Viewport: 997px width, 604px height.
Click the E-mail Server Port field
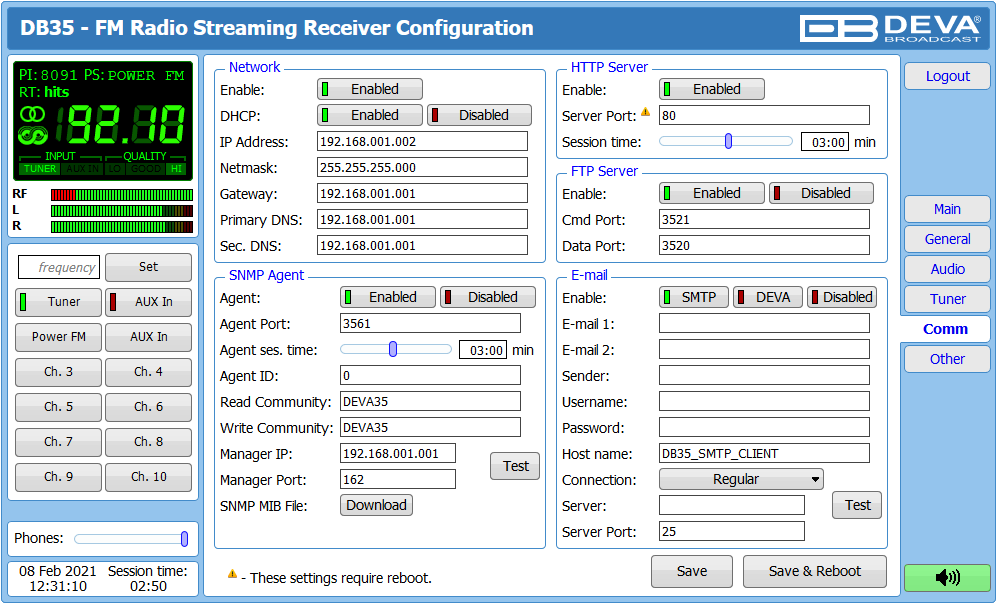(732, 531)
